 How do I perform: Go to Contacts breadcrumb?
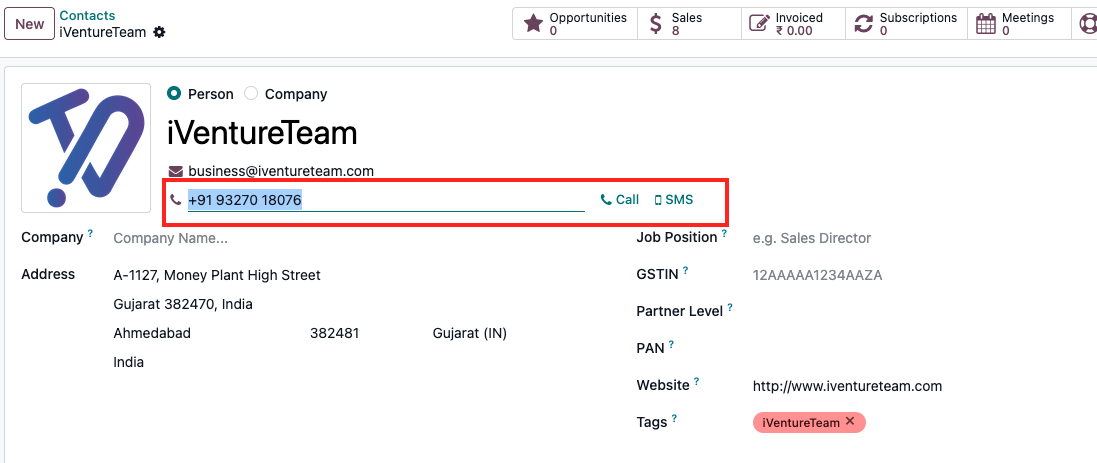[87, 15]
